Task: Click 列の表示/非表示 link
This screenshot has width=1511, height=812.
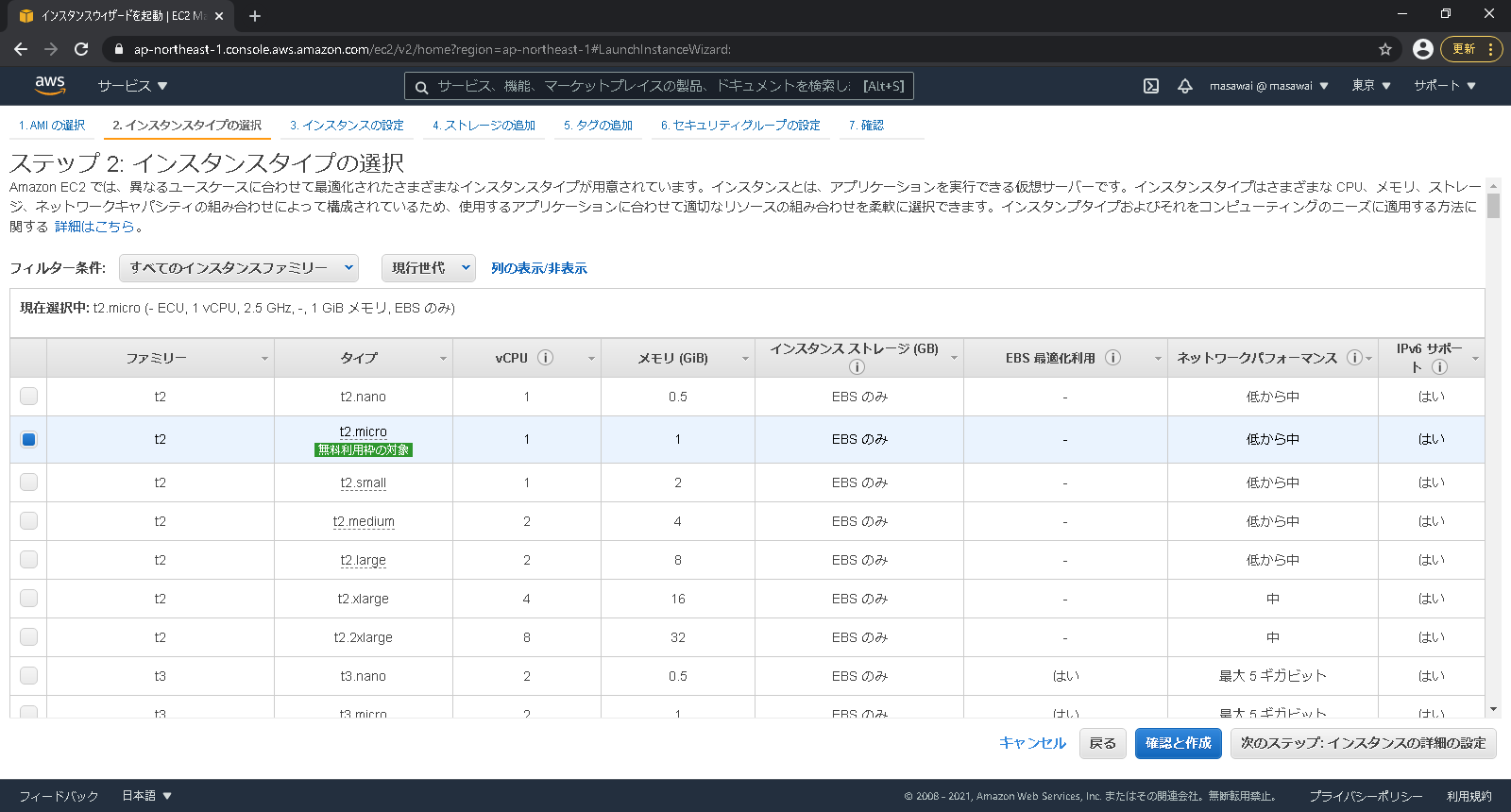Action: pos(539,268)
